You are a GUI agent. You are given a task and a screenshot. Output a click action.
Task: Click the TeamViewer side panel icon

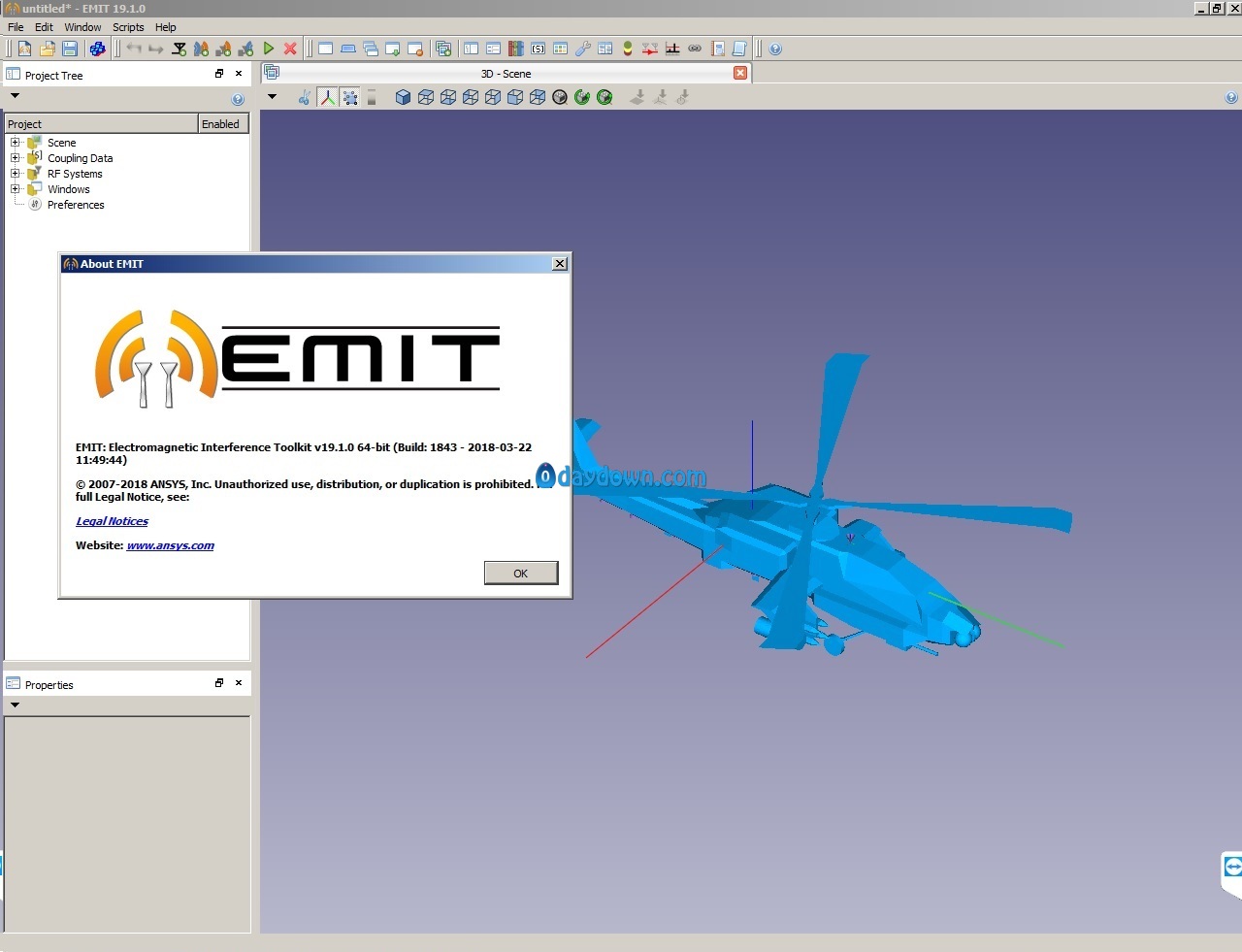[1232, 867]
